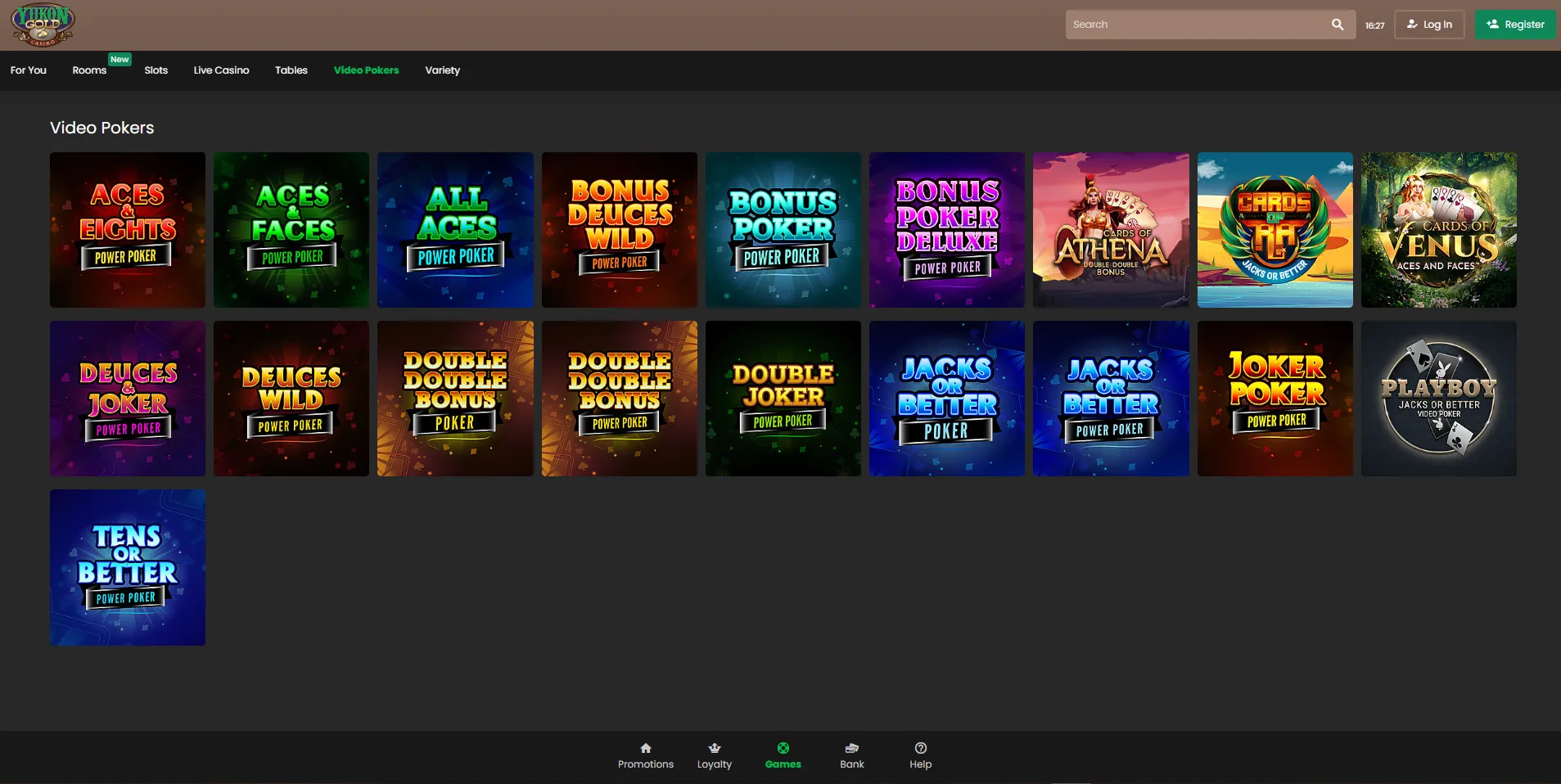Open Double Double Bonus Power Poker

tap(620, 399)
